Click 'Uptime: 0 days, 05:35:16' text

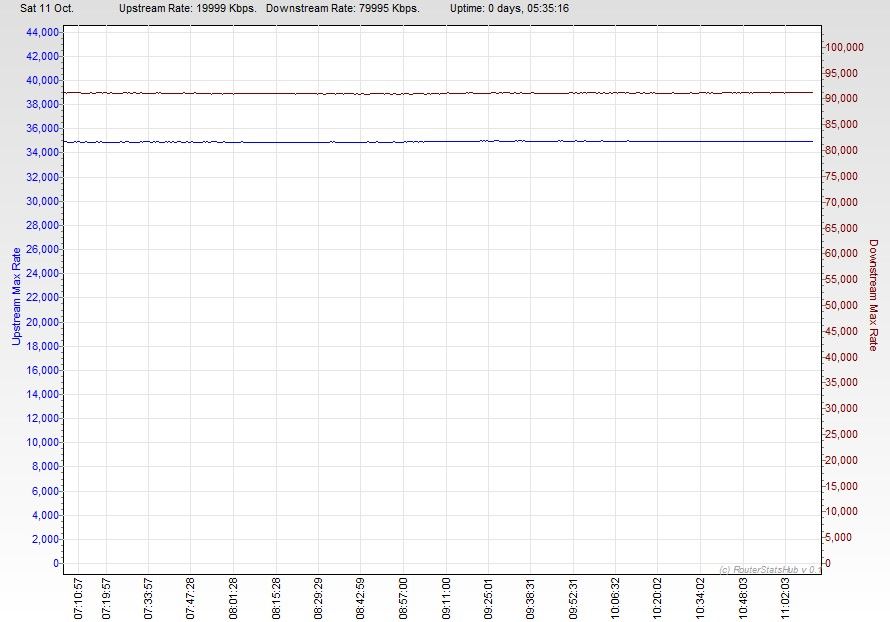pos(509,9)
